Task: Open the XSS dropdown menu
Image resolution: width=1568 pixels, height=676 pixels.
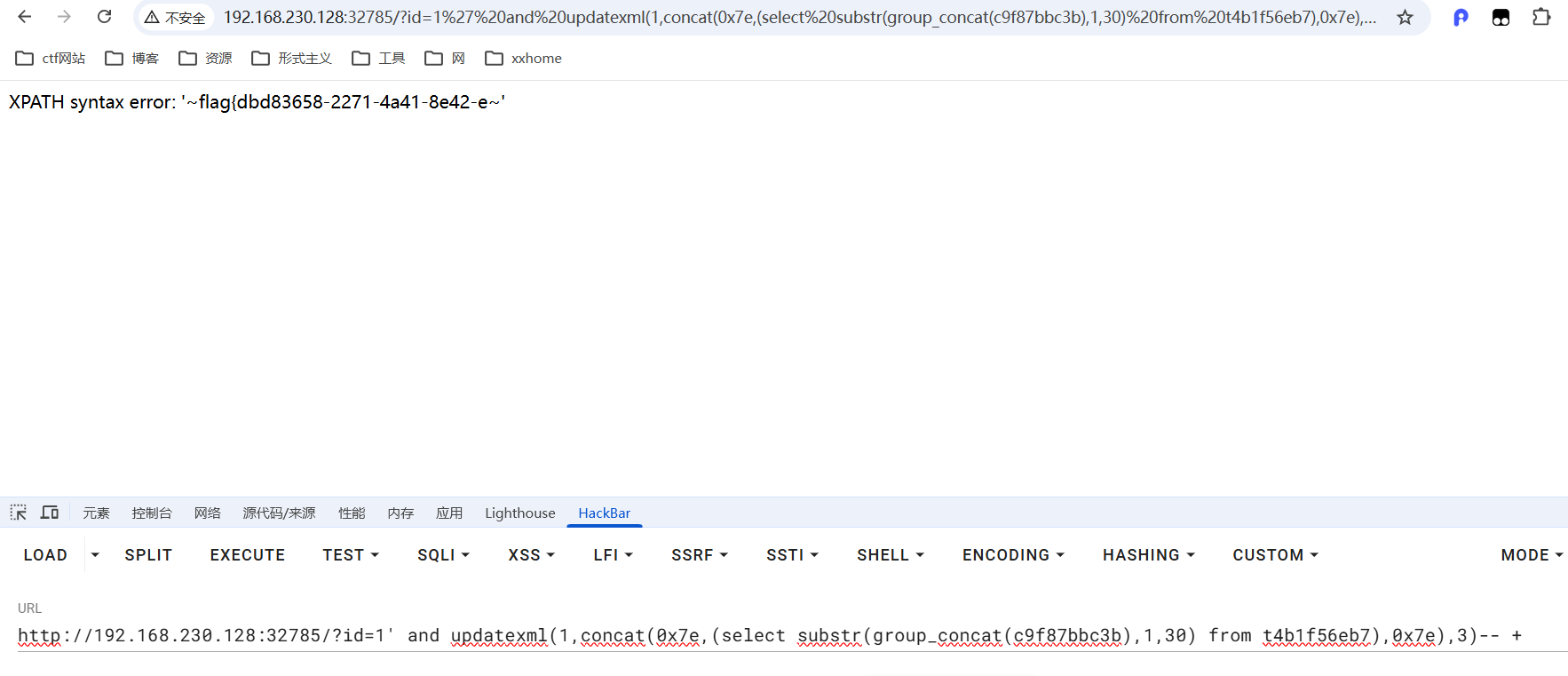Action: point(532,554)
